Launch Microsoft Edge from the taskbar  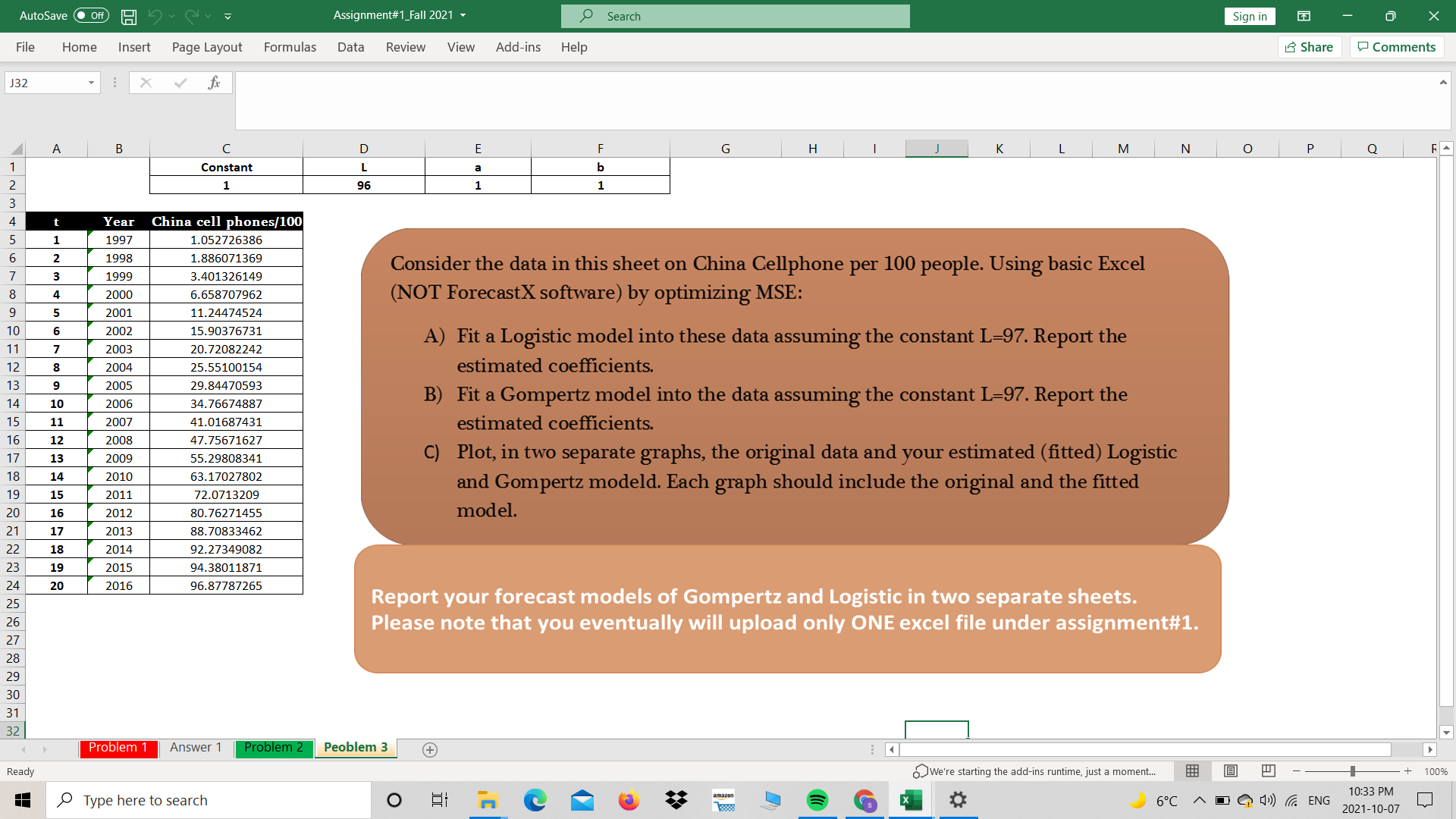tap(535, 799)
